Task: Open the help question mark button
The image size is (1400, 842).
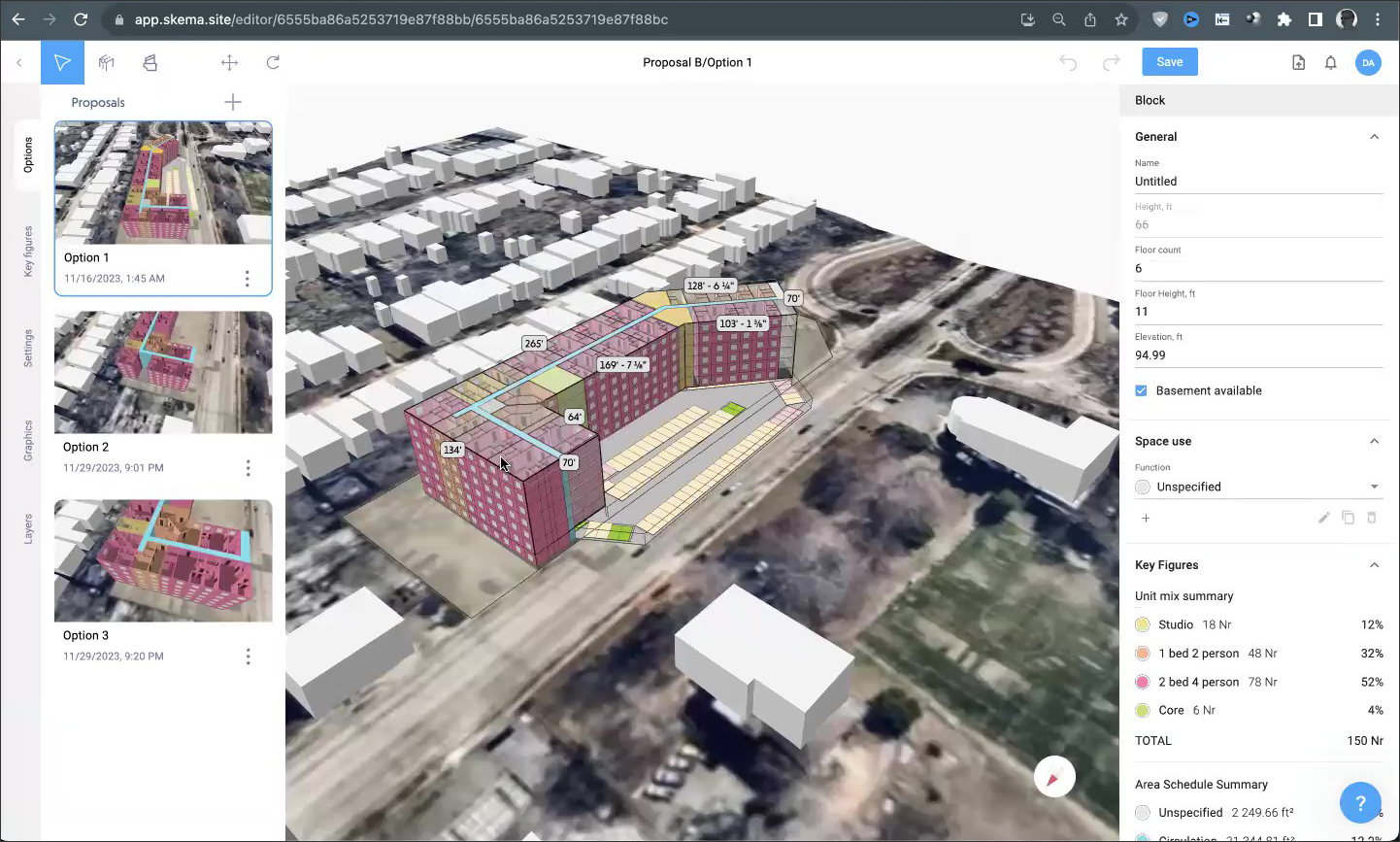Action: pos(1359,802)
